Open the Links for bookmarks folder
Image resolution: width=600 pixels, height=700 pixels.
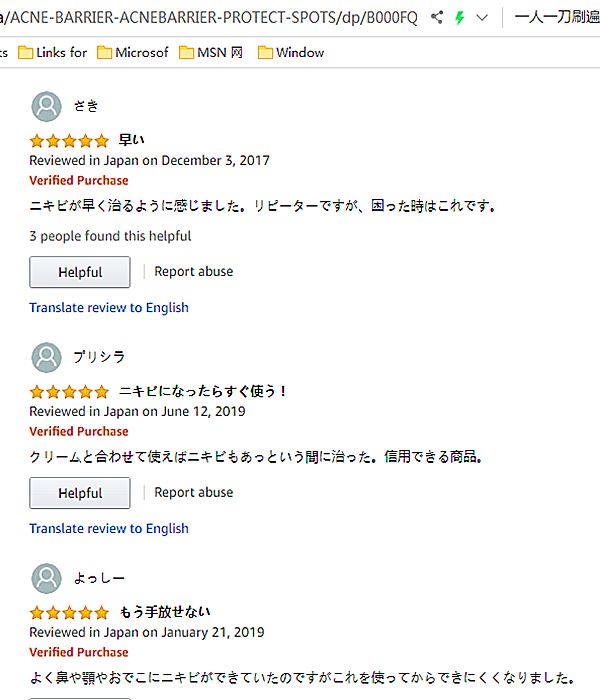pos(52,52)
